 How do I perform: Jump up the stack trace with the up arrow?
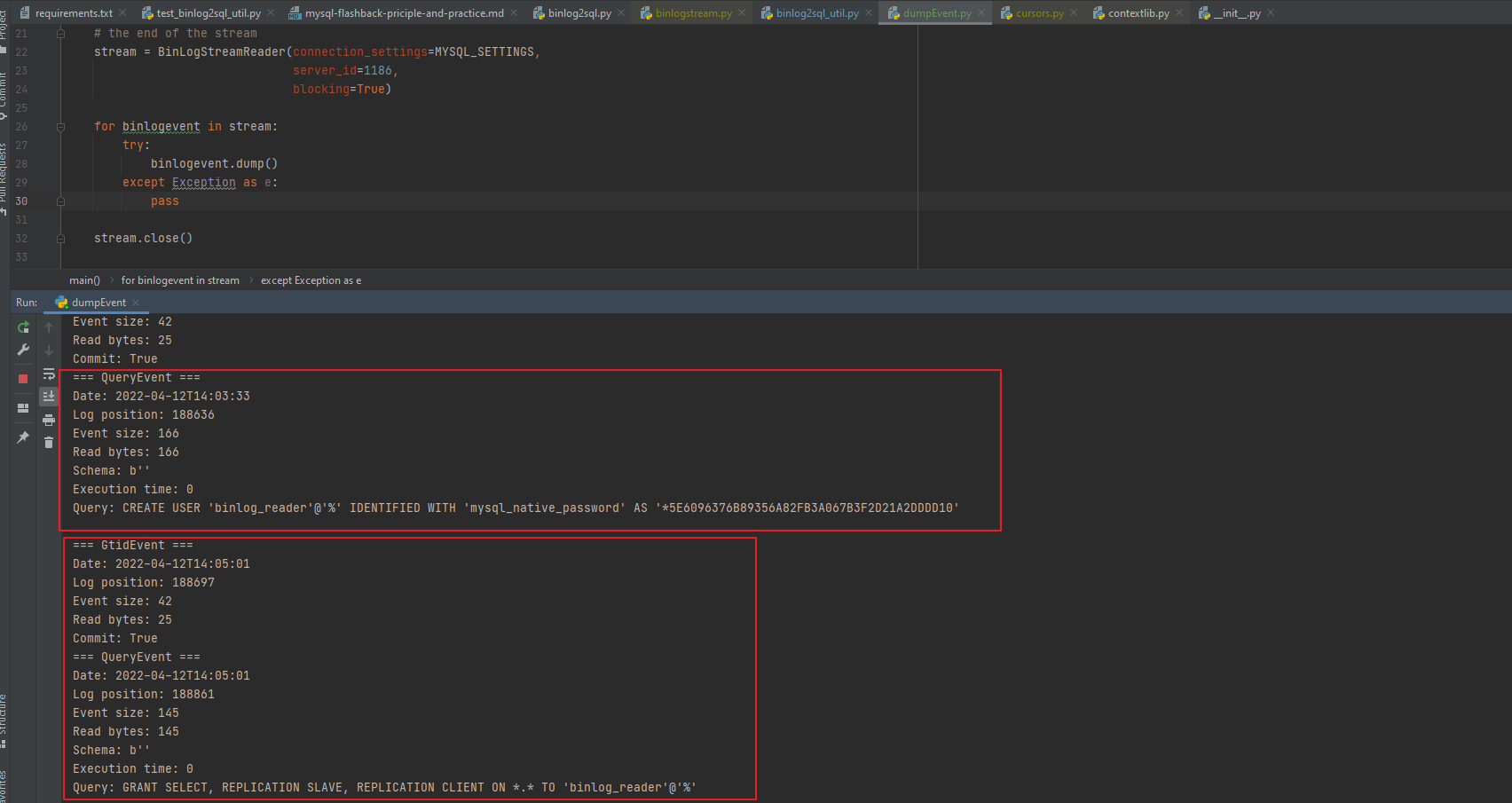[x=49, y=327]
